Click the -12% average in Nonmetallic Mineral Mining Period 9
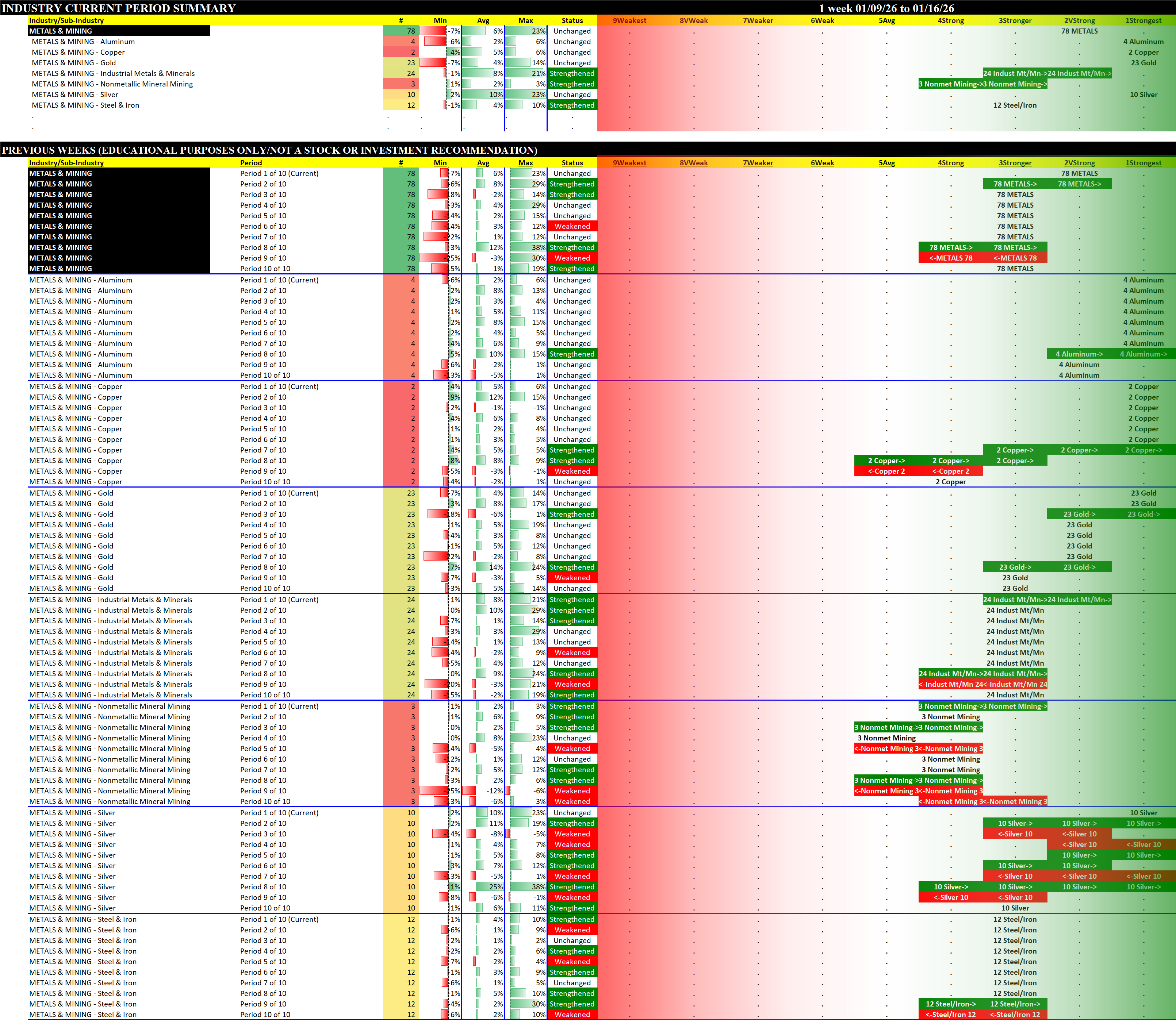 (x=494, y=791)
